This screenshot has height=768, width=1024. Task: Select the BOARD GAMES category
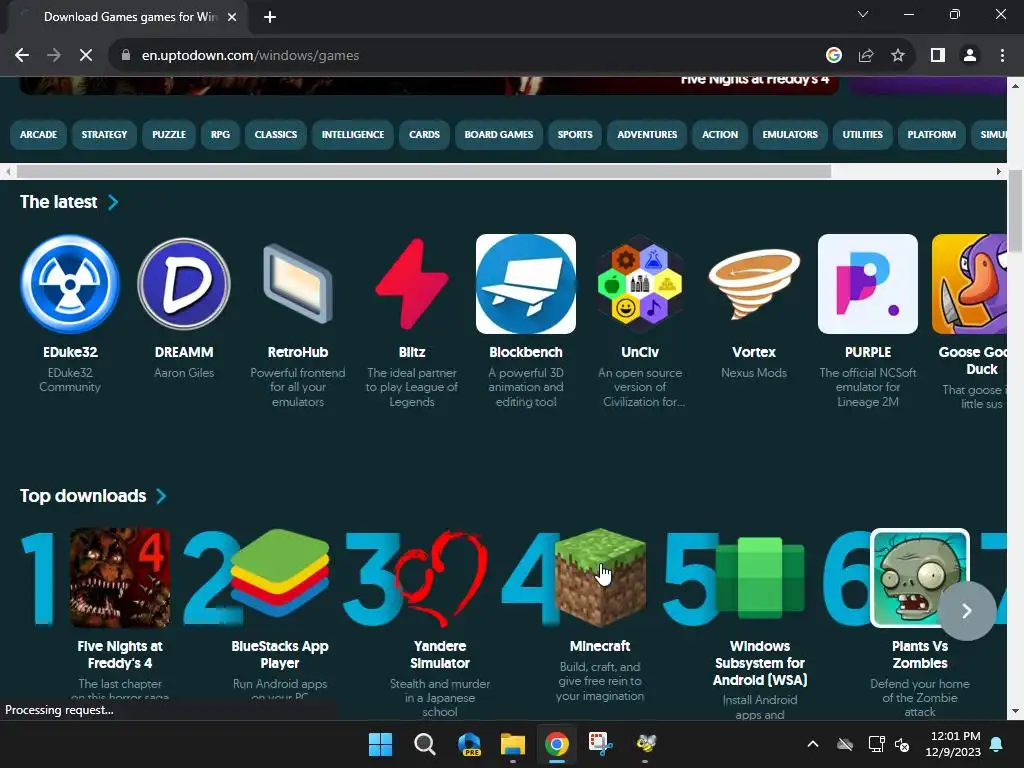499,135
